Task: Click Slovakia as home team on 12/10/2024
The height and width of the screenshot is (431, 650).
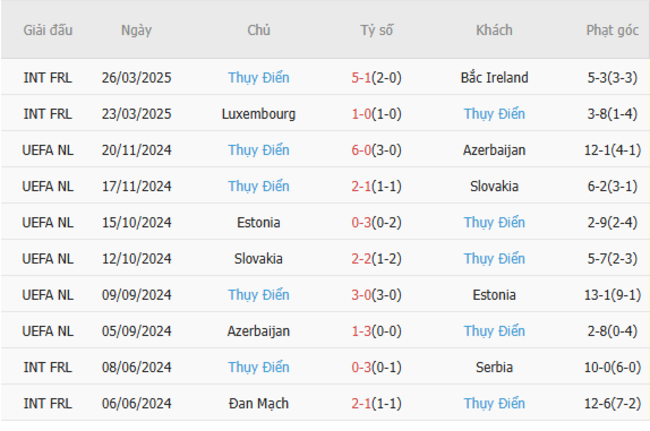Action: 258,259
